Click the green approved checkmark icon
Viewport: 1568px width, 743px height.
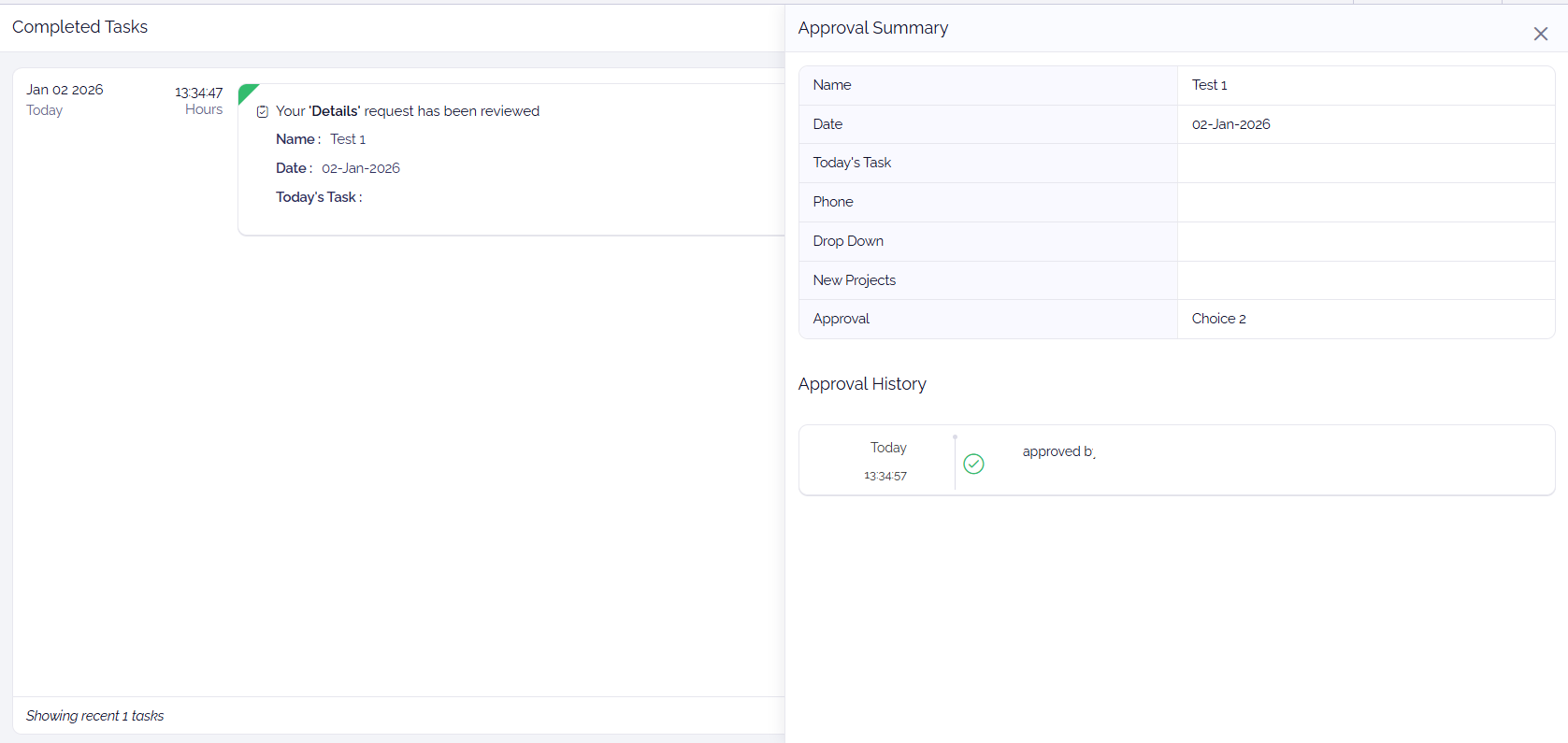(973, 464)
